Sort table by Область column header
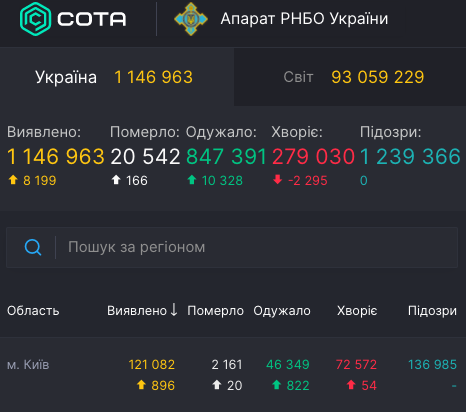Image resolution: width=466 pixels, height=412 pixels. click(33, 311)
